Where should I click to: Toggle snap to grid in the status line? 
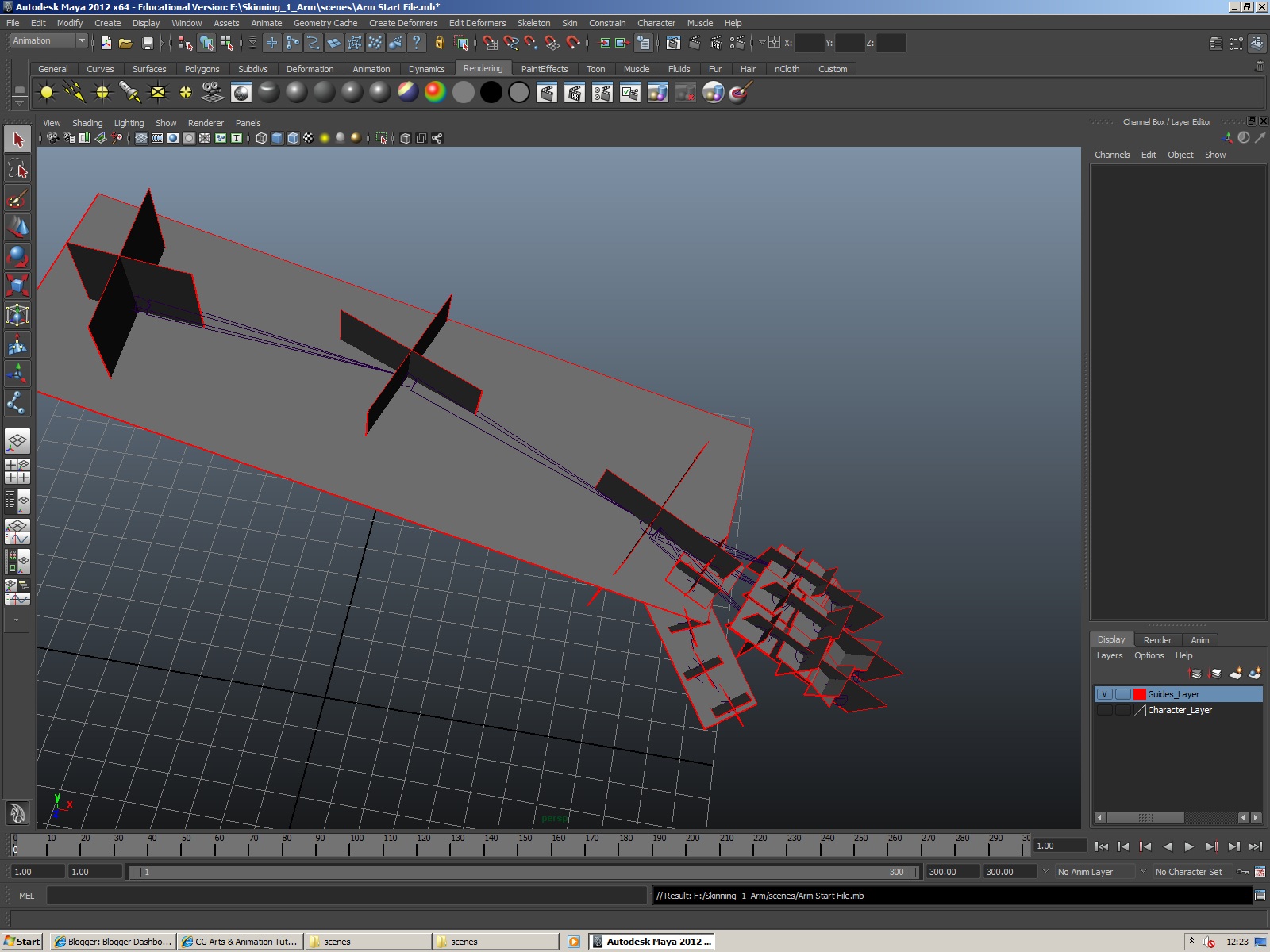point(490,44)
